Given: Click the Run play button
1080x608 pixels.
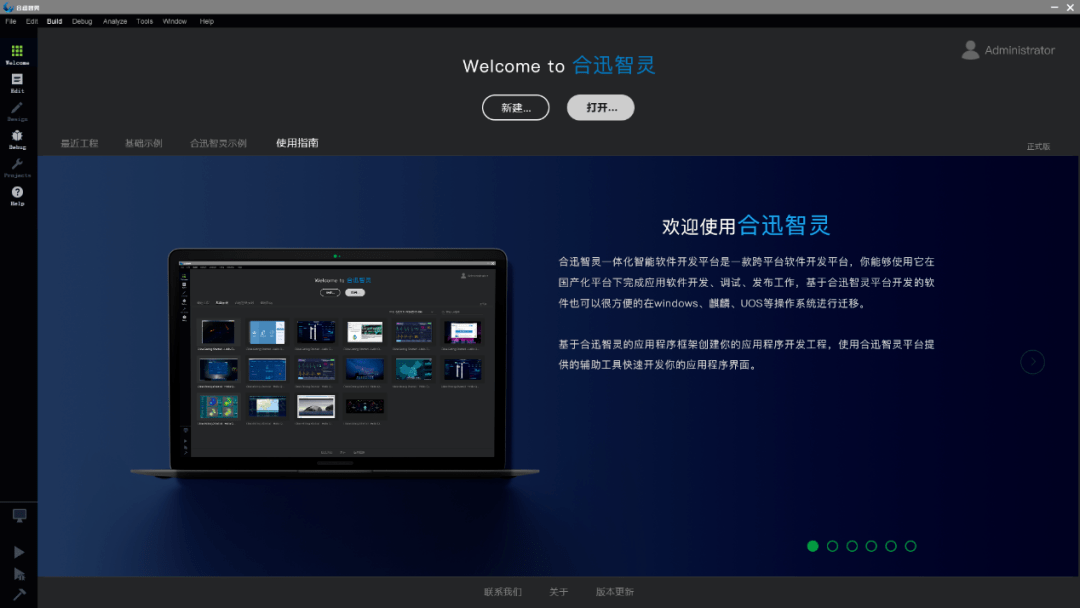Looking at the screenshot, I should (19, 552).
